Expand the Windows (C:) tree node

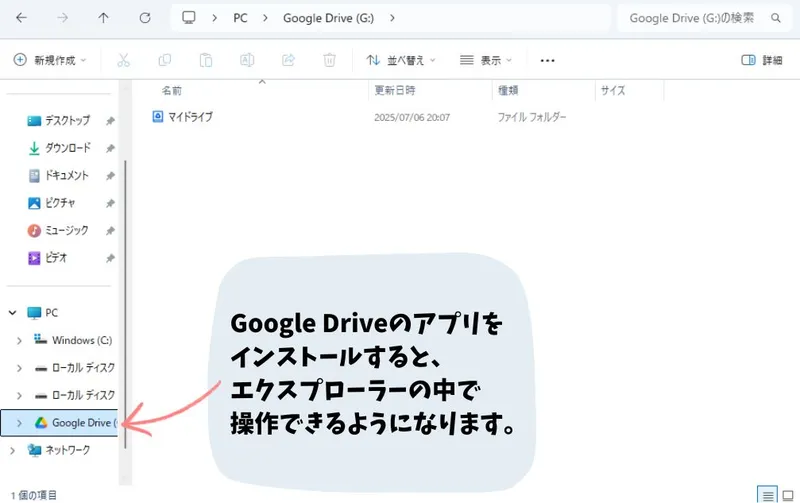click(x=19, y=340)
